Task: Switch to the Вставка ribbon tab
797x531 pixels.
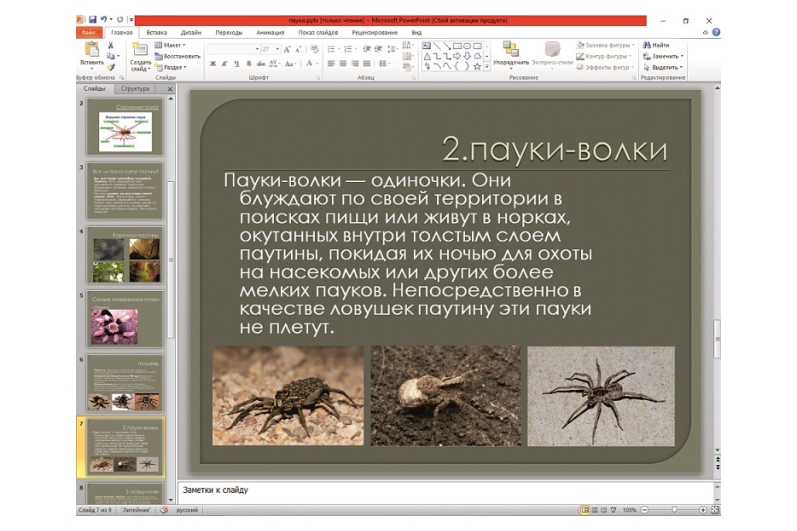Action: 157,32
